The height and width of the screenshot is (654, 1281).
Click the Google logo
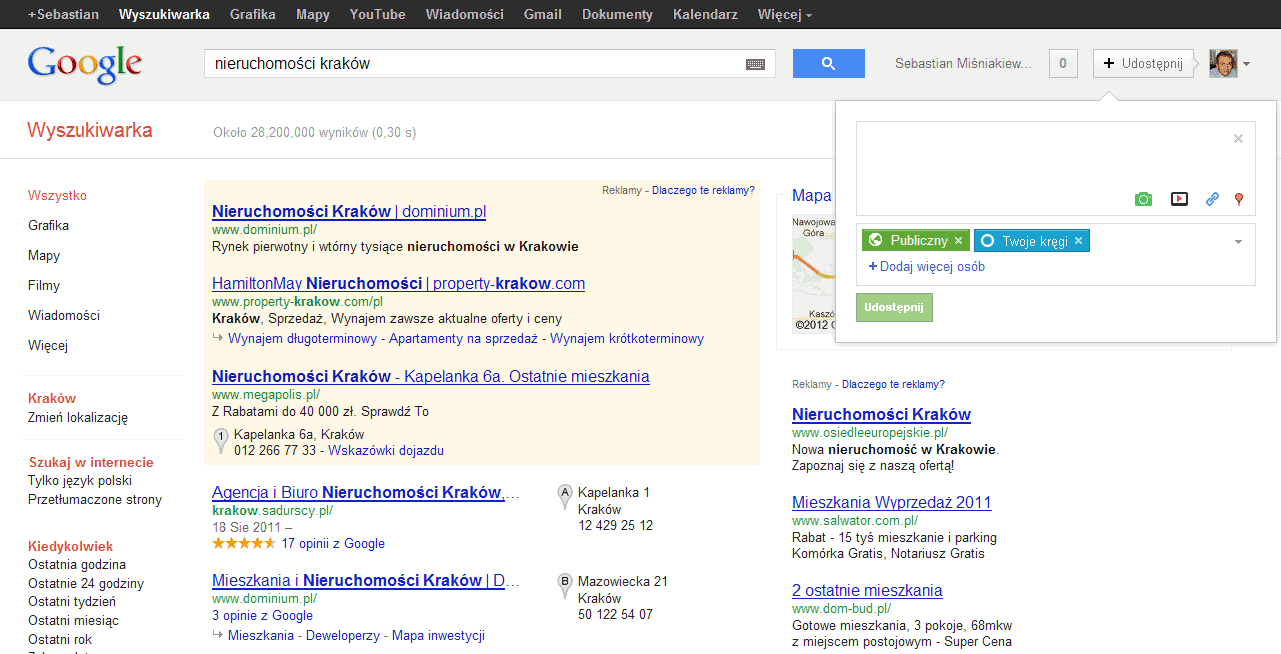[84, 64]
